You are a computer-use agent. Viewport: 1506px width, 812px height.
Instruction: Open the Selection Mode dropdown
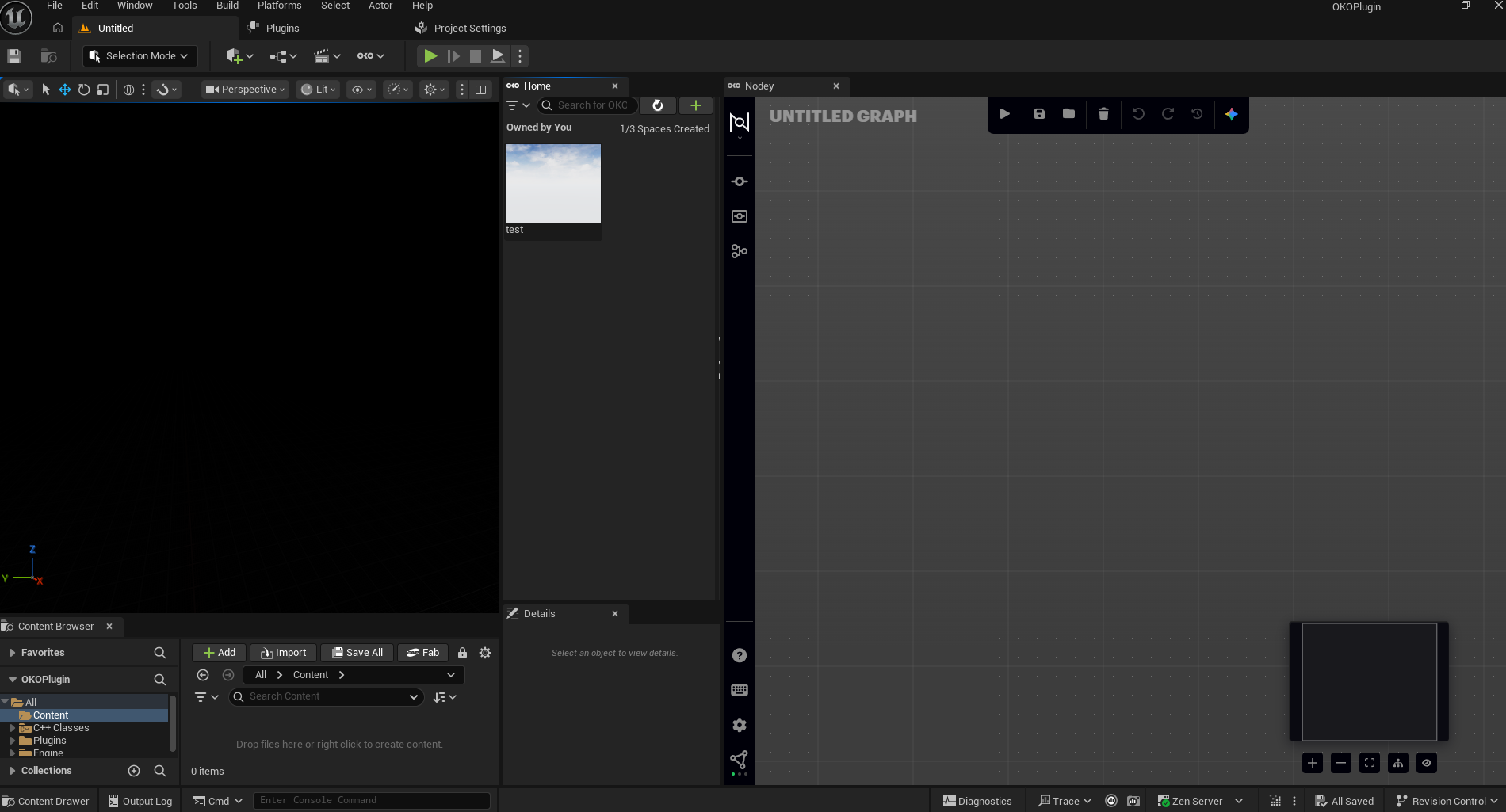[140, 56]
